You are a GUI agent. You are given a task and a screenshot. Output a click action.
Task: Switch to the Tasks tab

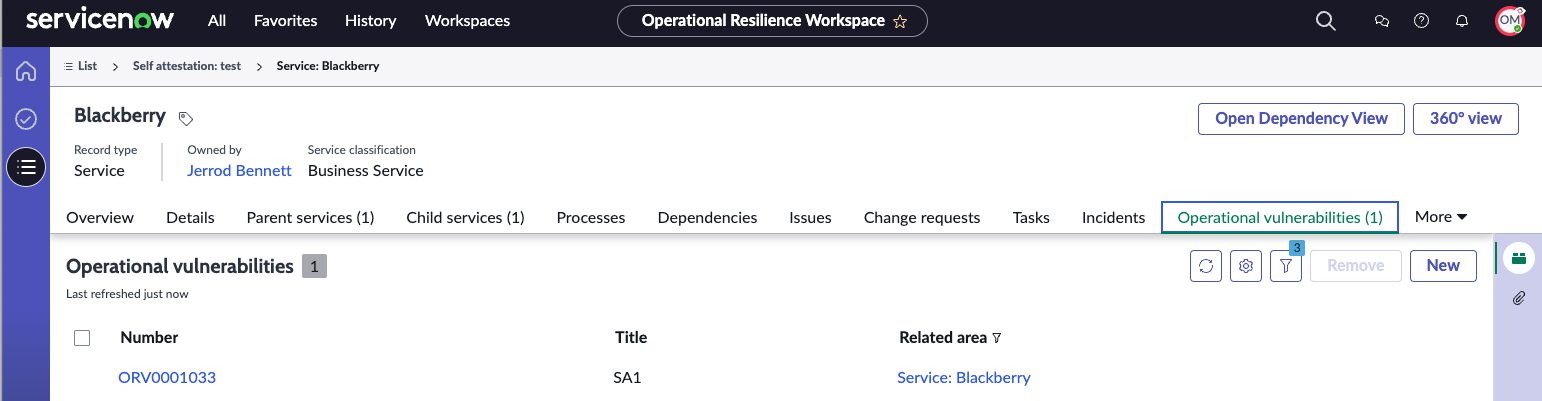1031,217
